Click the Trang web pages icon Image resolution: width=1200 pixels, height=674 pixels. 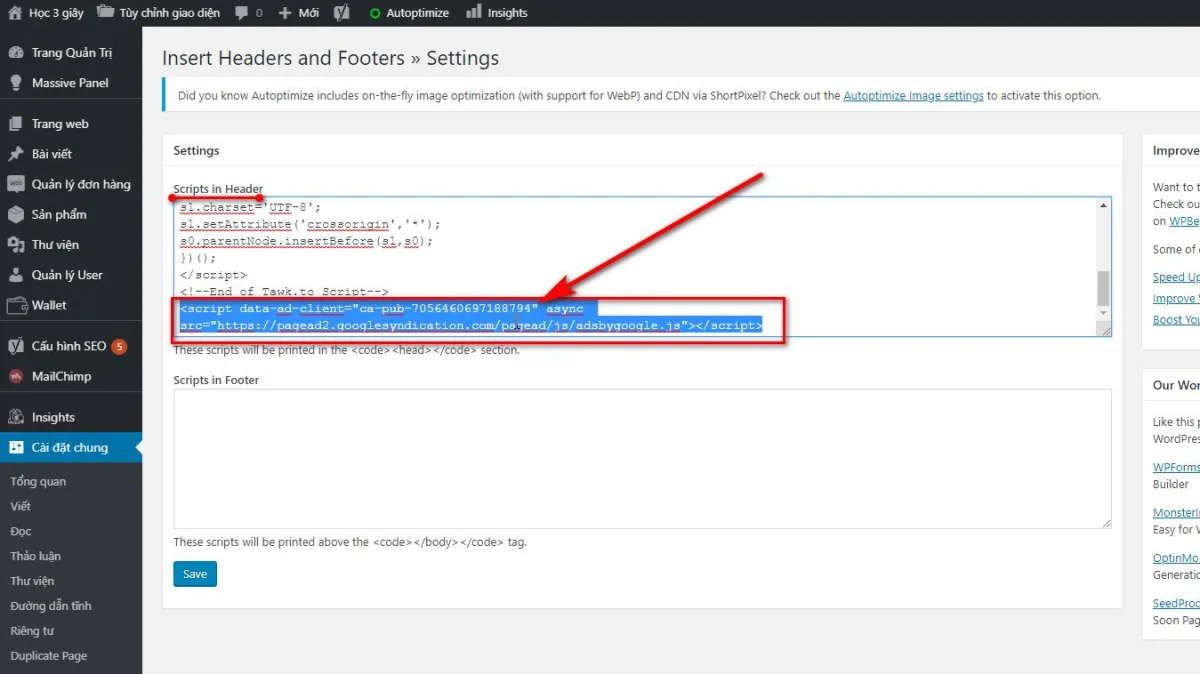[15, 124]
